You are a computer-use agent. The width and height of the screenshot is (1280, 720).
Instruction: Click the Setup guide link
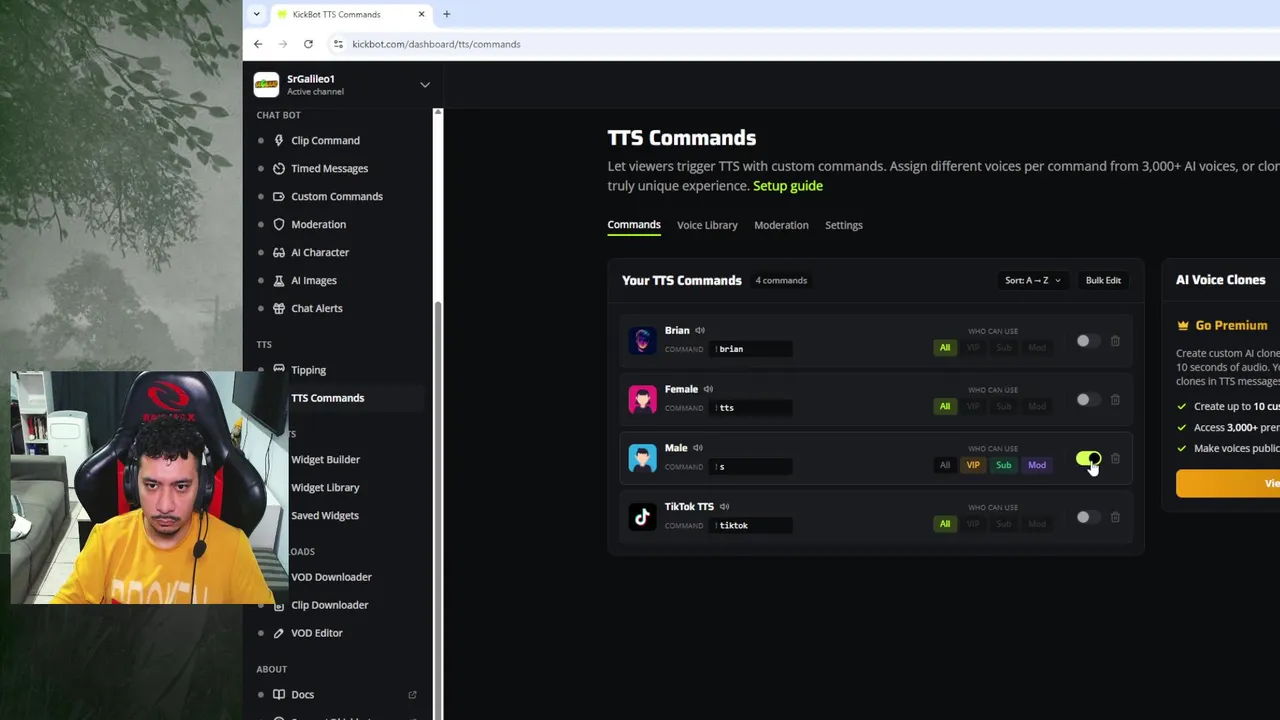pos(788,186)
